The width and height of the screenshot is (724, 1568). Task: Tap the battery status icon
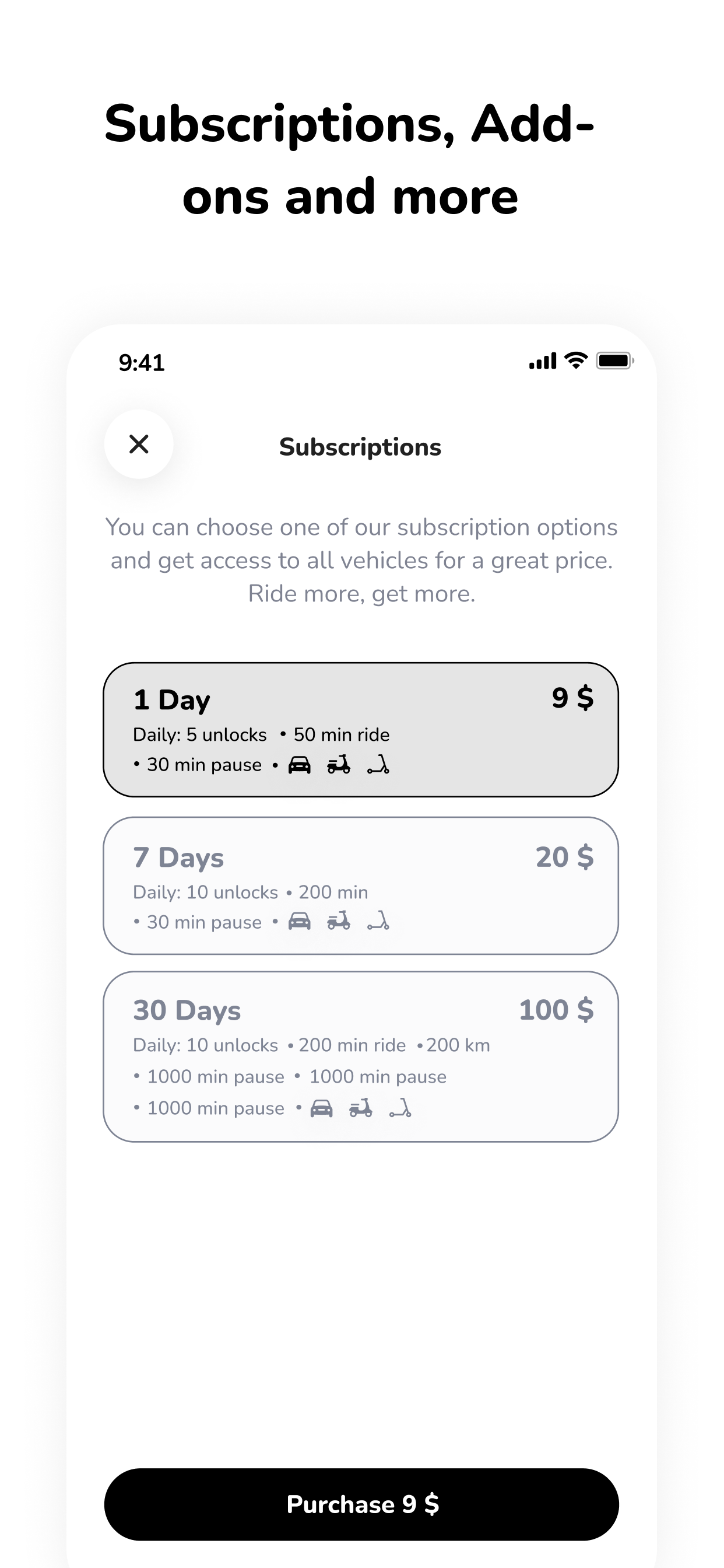coord(615,361)
